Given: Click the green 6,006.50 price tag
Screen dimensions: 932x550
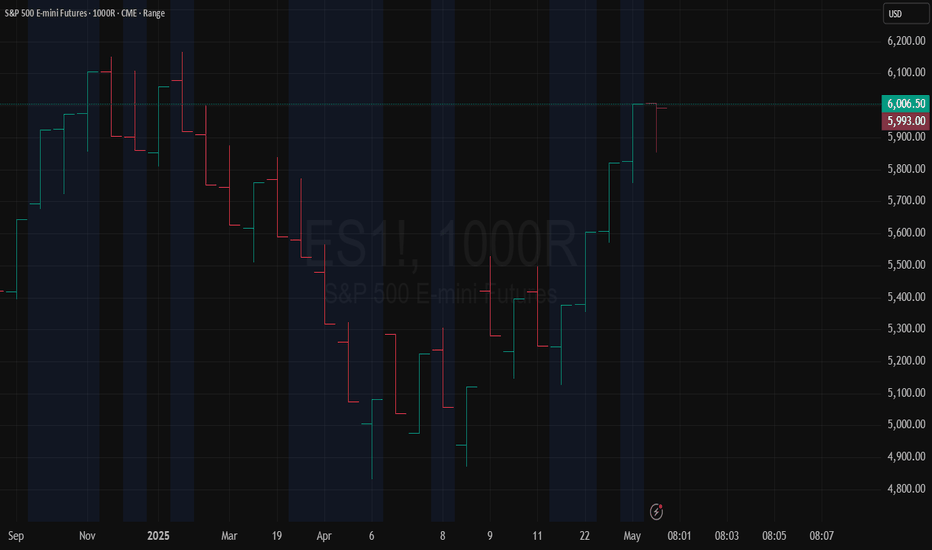Looking at the screenshot, I should coord(905,103).
